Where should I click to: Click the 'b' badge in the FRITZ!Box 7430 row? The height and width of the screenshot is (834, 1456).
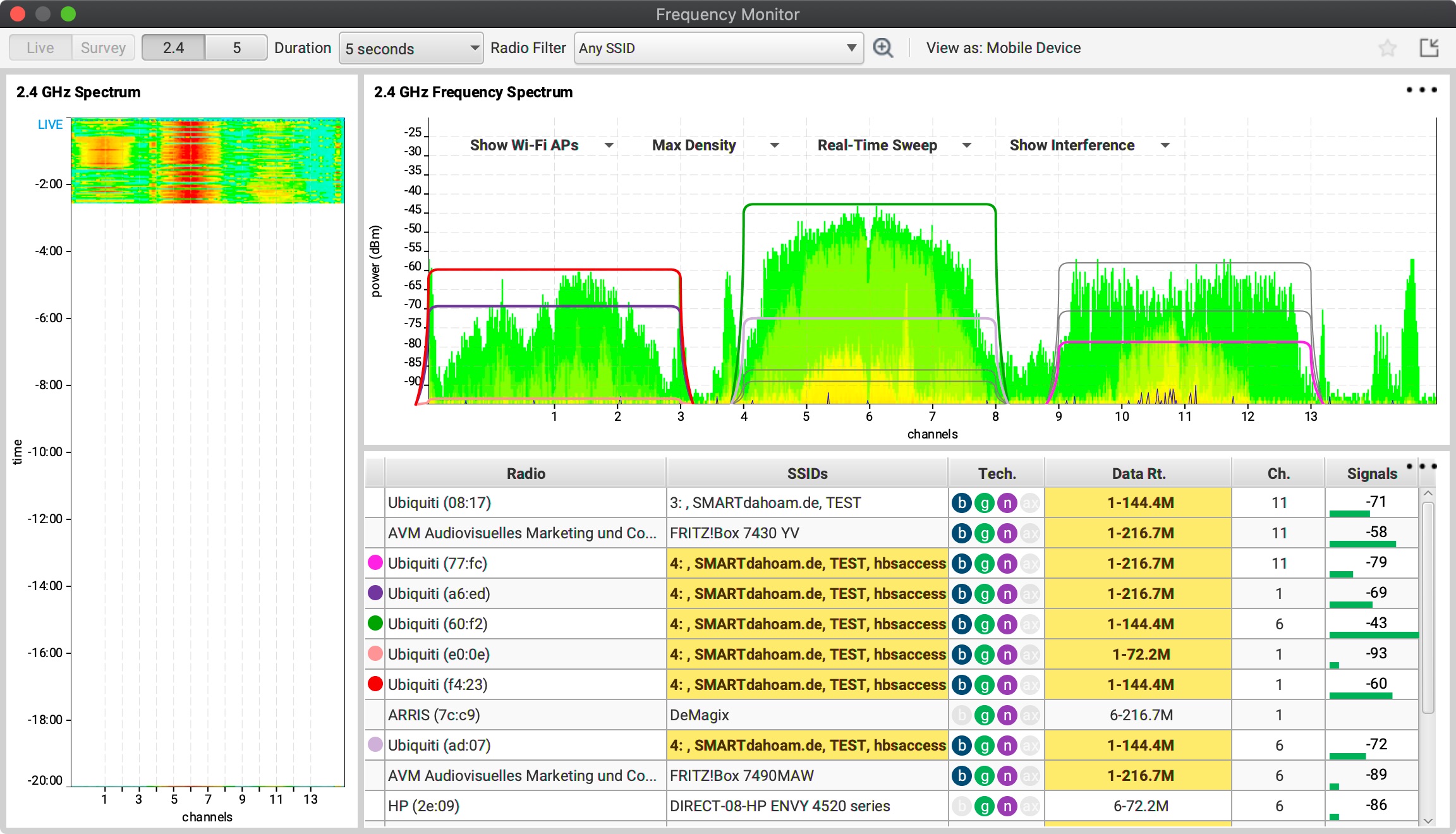pyautogui.click(x=961, y=533)
